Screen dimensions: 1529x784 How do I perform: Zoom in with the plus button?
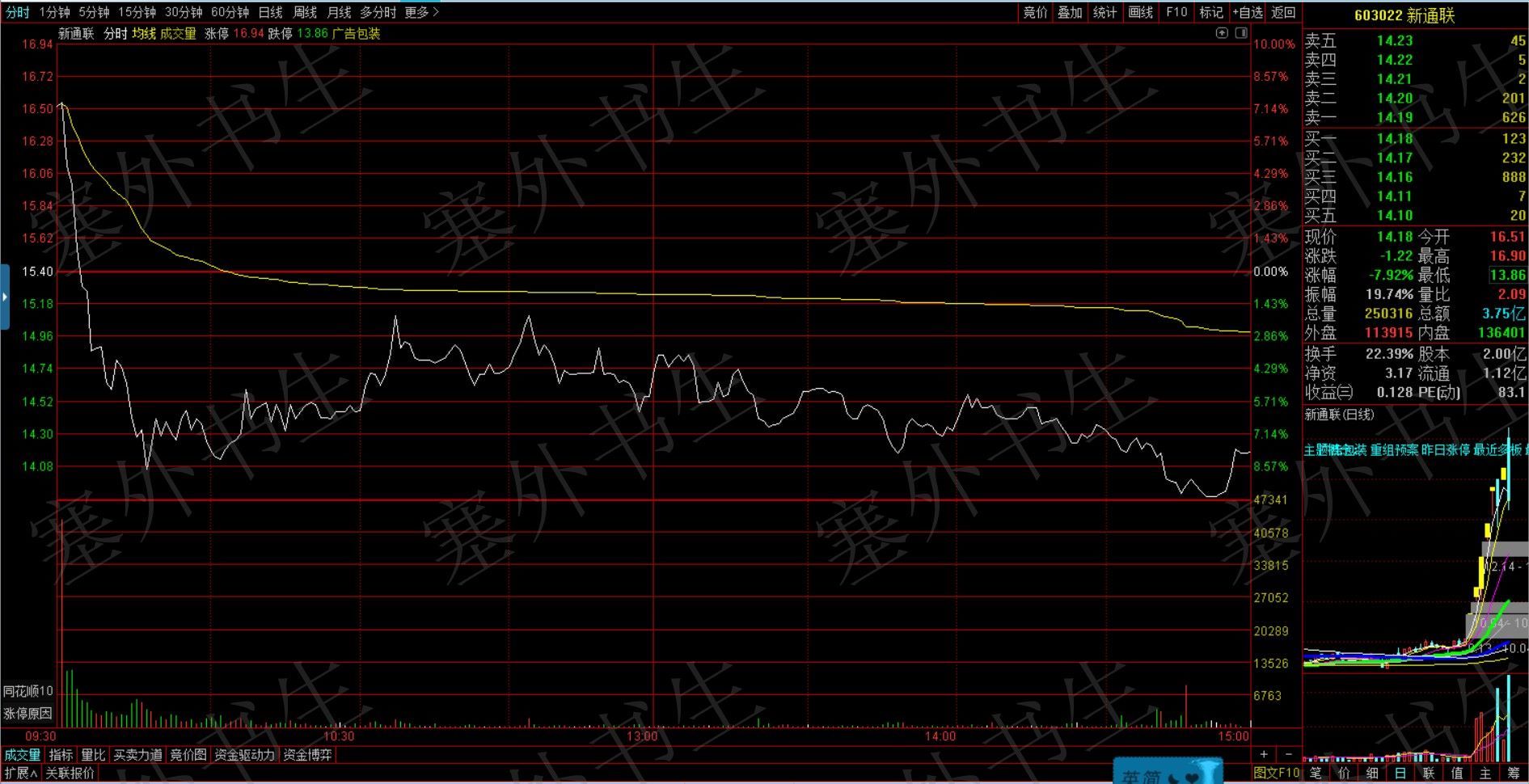[x=1264, y=754]
